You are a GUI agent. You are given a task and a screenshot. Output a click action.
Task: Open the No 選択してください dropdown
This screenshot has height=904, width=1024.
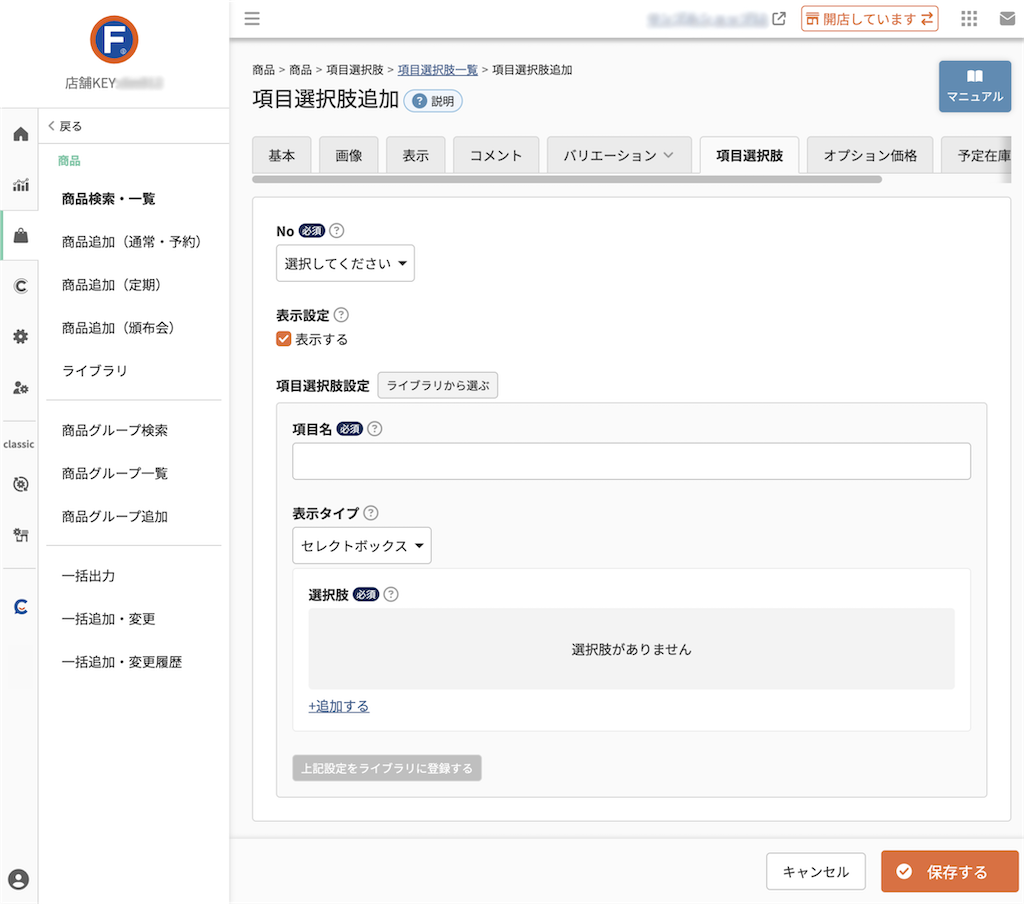[345, 263]
